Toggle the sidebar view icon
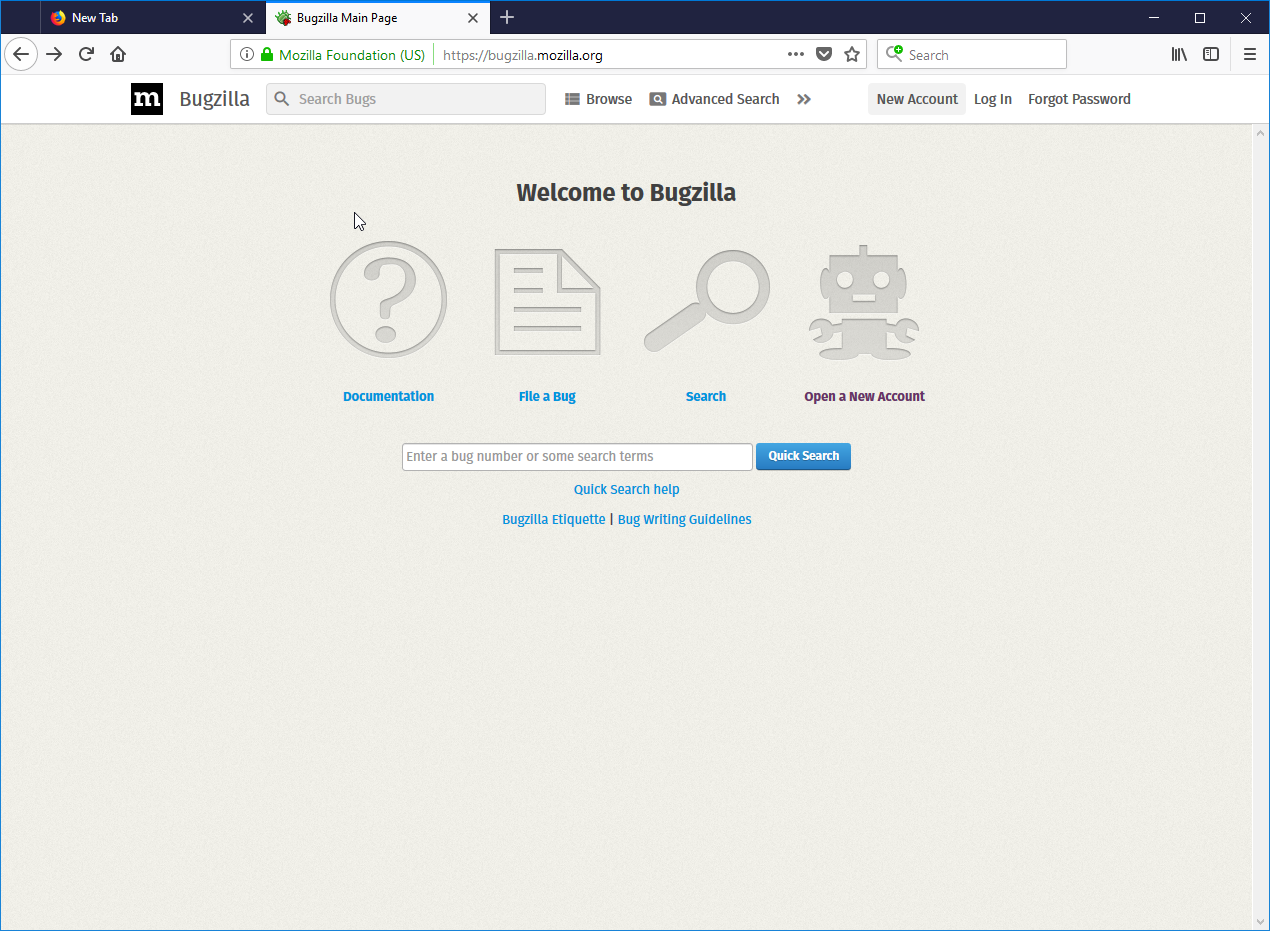 (x=1211, y=55)
